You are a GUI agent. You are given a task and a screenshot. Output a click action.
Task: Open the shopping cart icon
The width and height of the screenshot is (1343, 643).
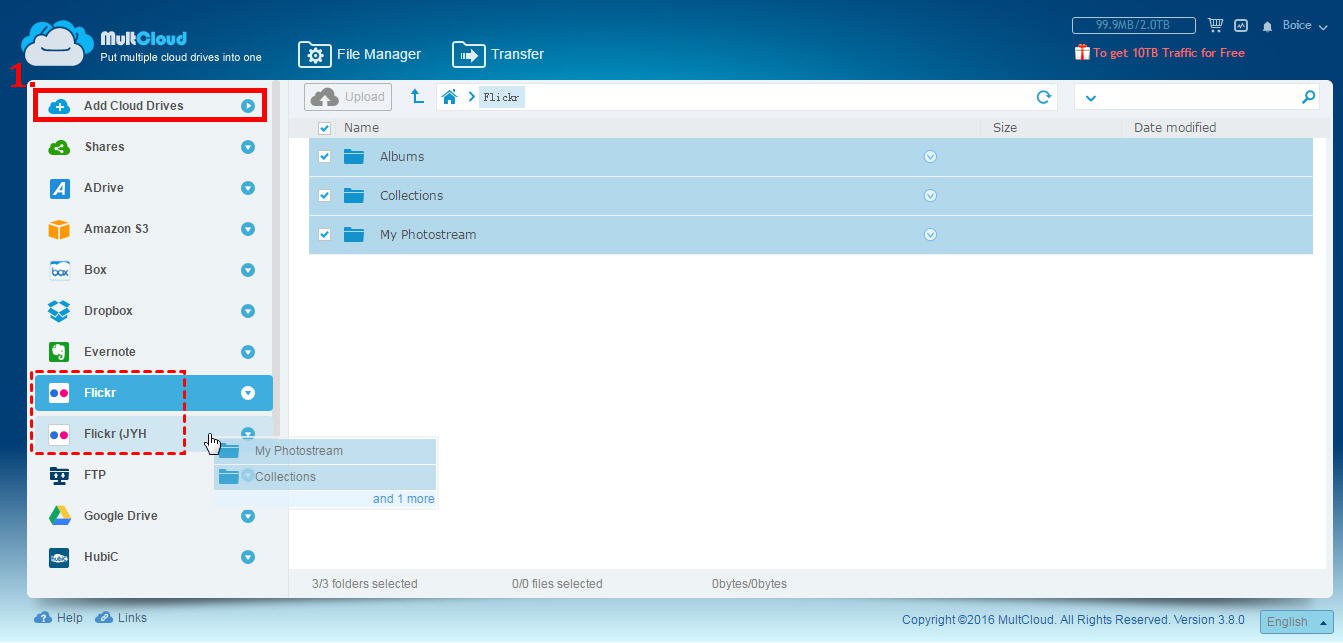[x=1215, y=26]
